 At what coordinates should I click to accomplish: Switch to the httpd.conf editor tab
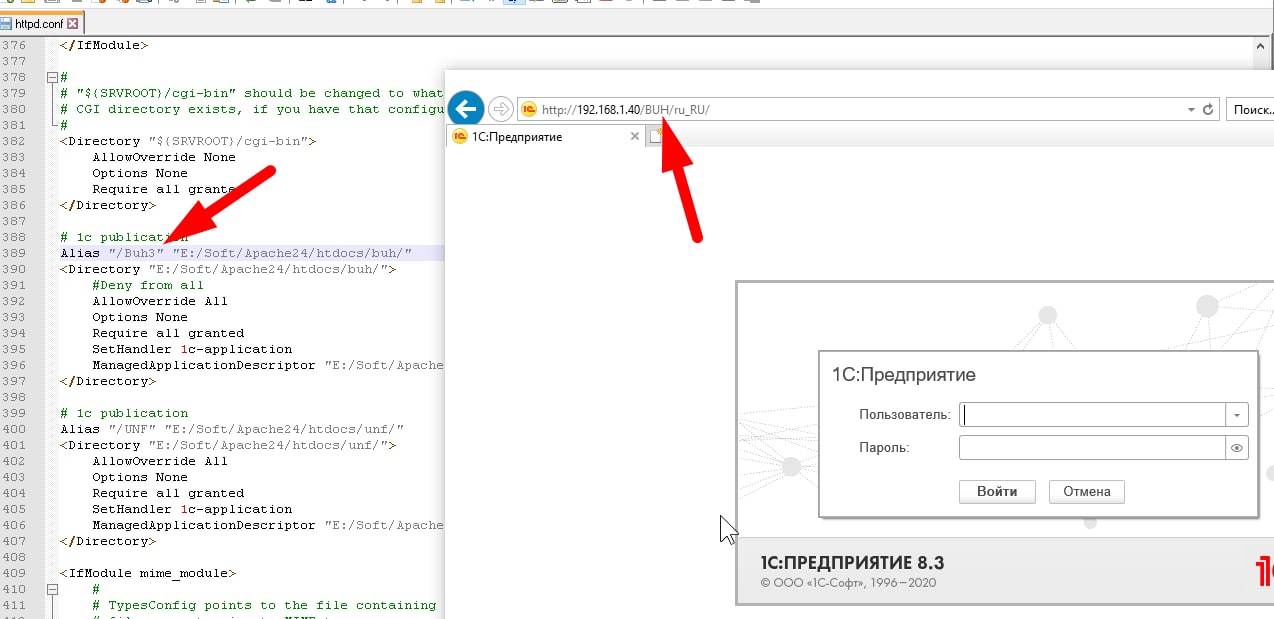(39, 22)
